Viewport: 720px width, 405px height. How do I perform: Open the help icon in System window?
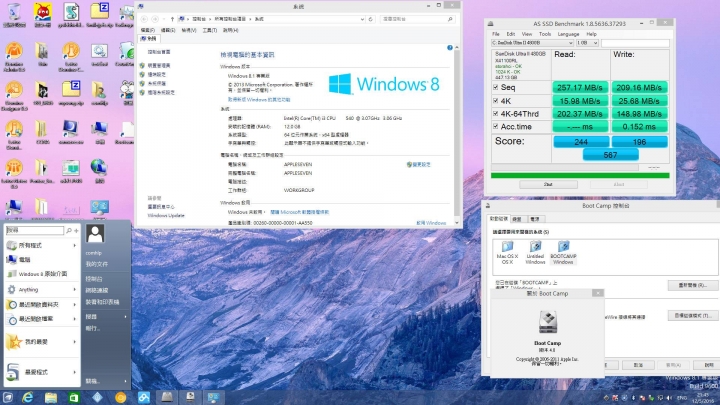coord(450,47)
